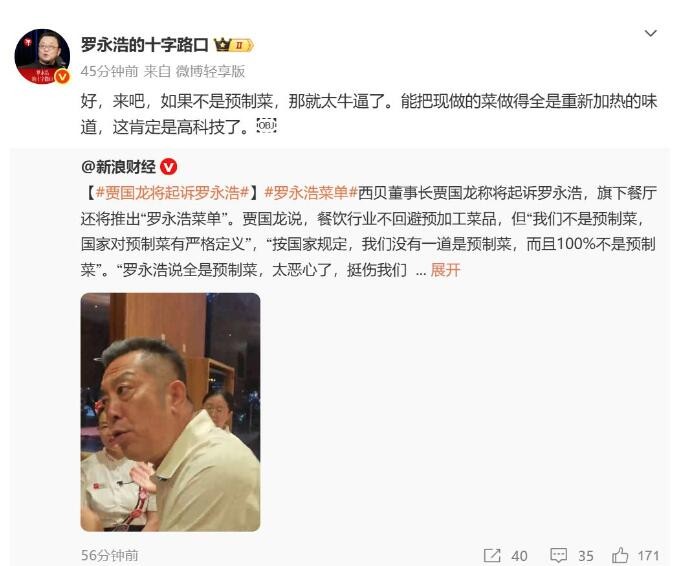Viewport: 674px width, 566px height.
Task: Open the attached photo thumbnail
Action: [x=170, y=412]
